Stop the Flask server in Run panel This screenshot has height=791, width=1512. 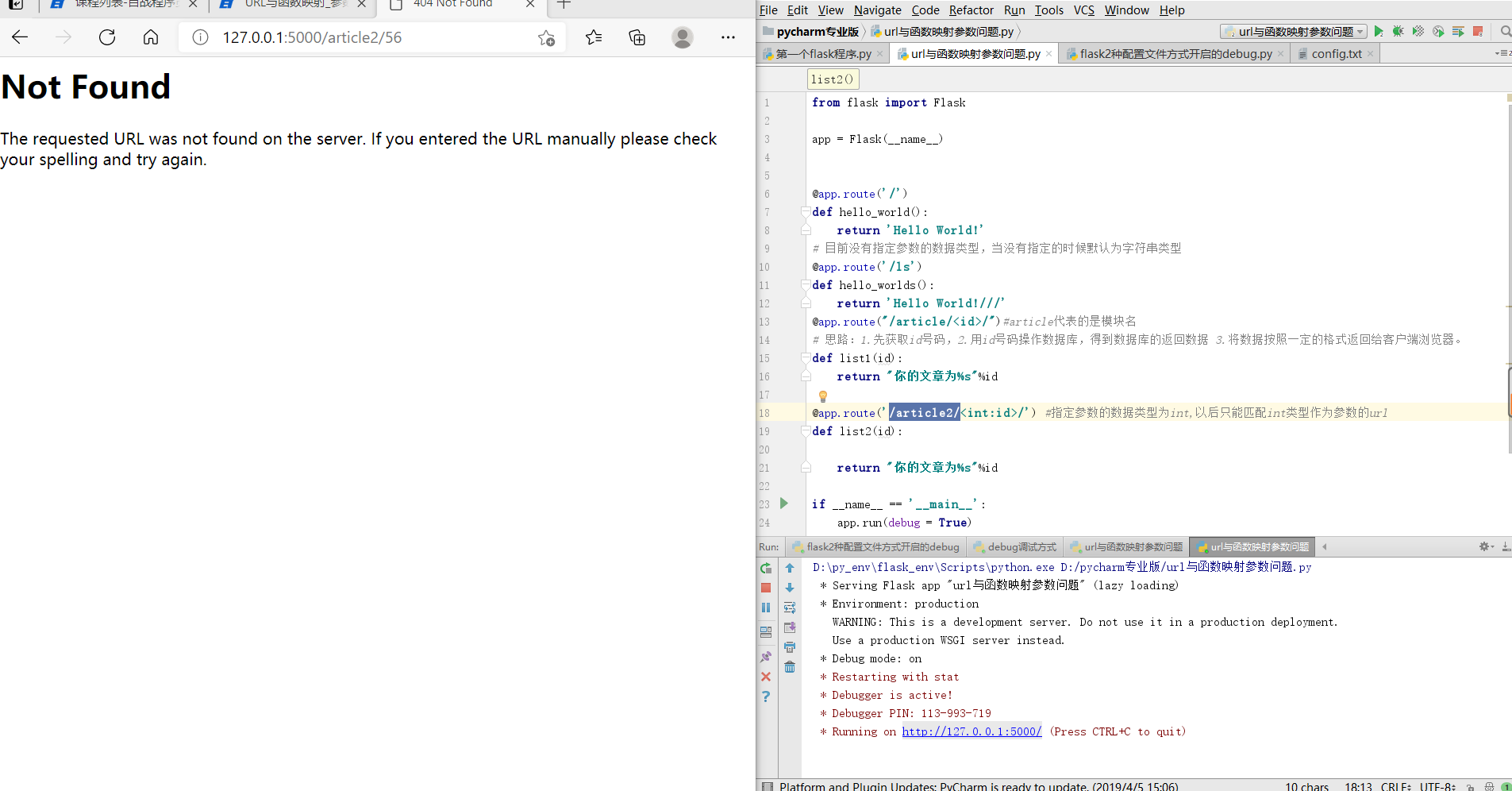tap(766, 588)
